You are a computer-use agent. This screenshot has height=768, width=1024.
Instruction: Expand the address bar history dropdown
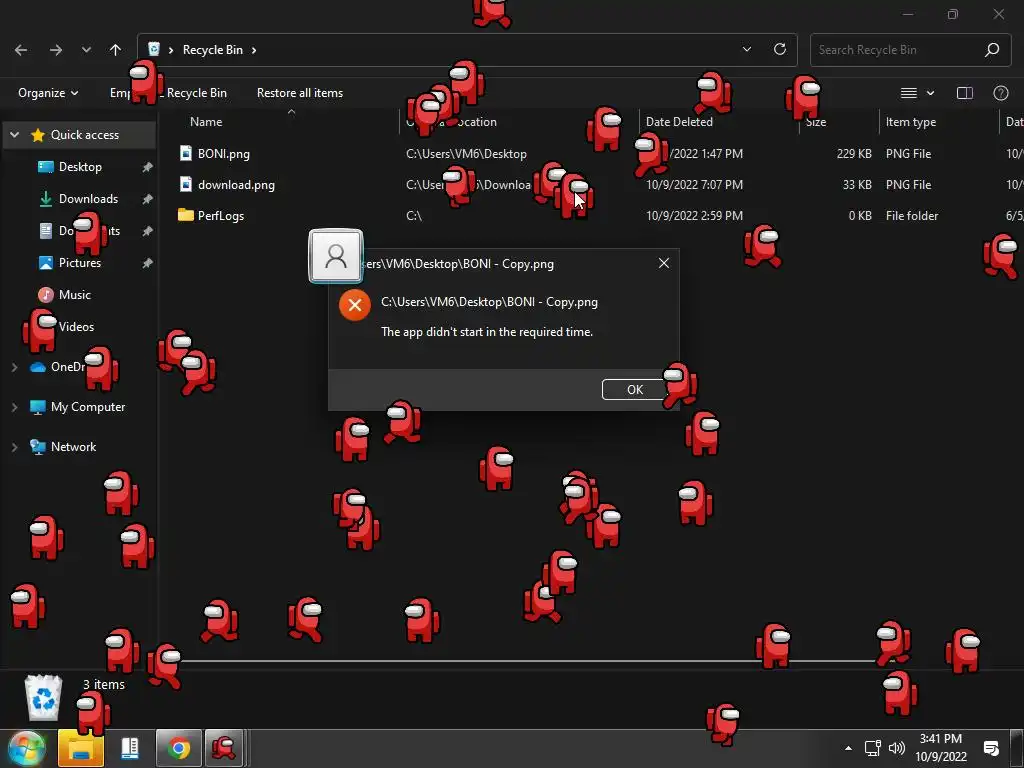click(x=747, y=49)
